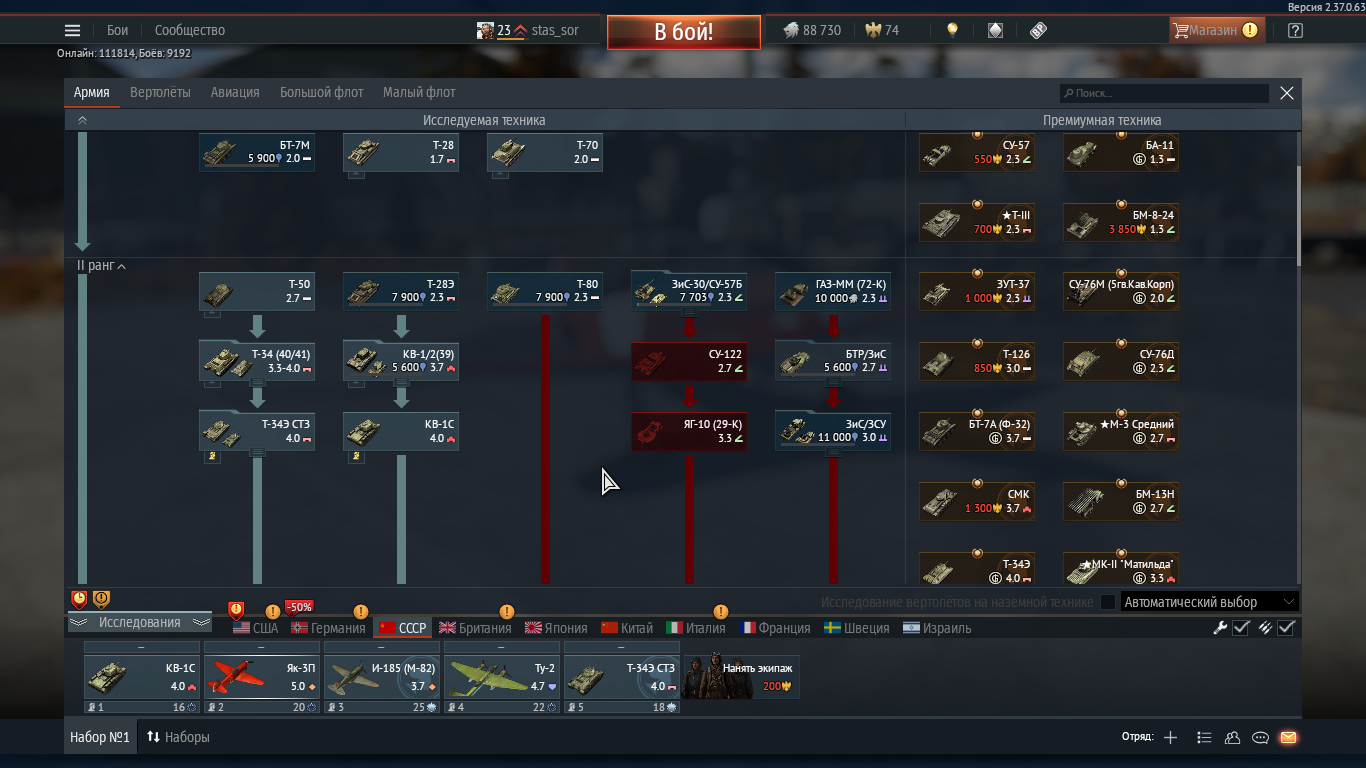Switch to the Вертолёты tab
1366x768 pixels.
tap(160, 92)
